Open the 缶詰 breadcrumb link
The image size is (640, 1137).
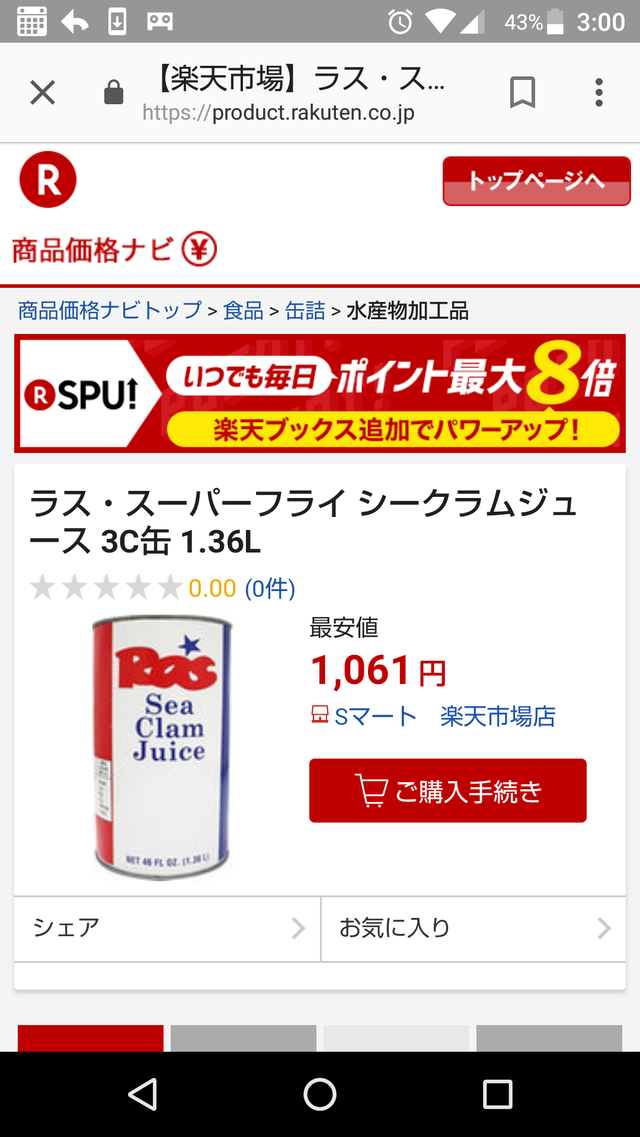click(305, 310)
